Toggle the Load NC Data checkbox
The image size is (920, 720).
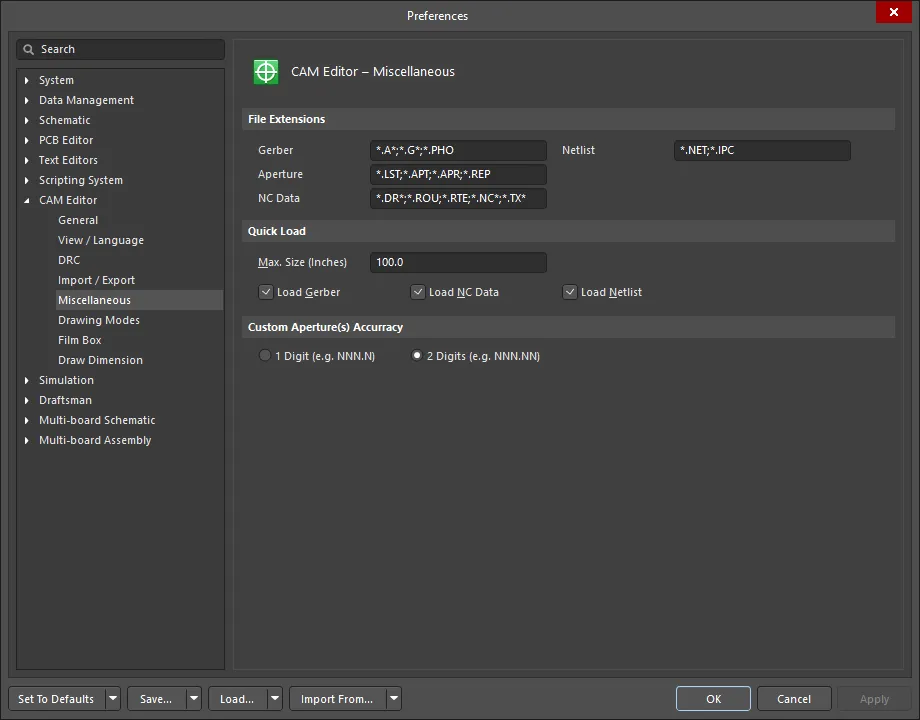coord(418,292)
